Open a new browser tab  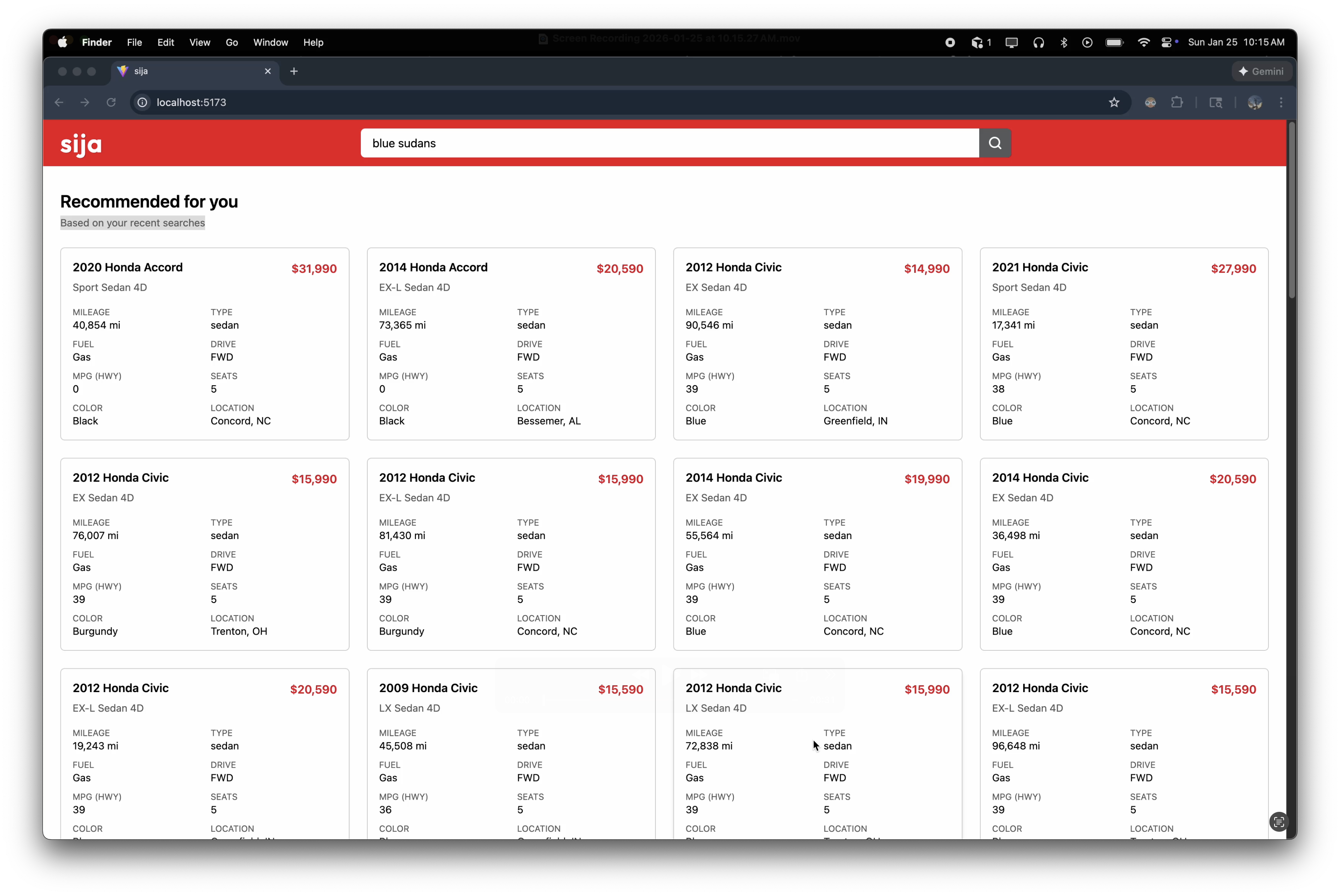tap(294, 72)
